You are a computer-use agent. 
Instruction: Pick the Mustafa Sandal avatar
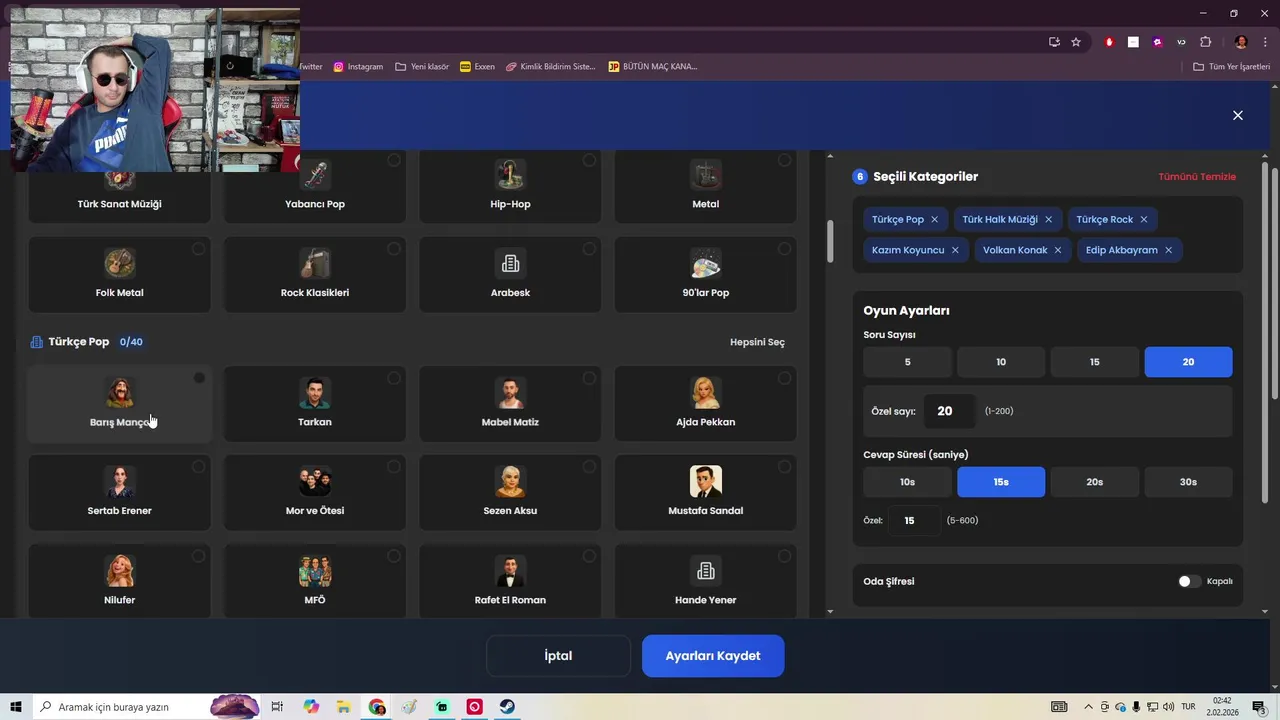[706, 482]
